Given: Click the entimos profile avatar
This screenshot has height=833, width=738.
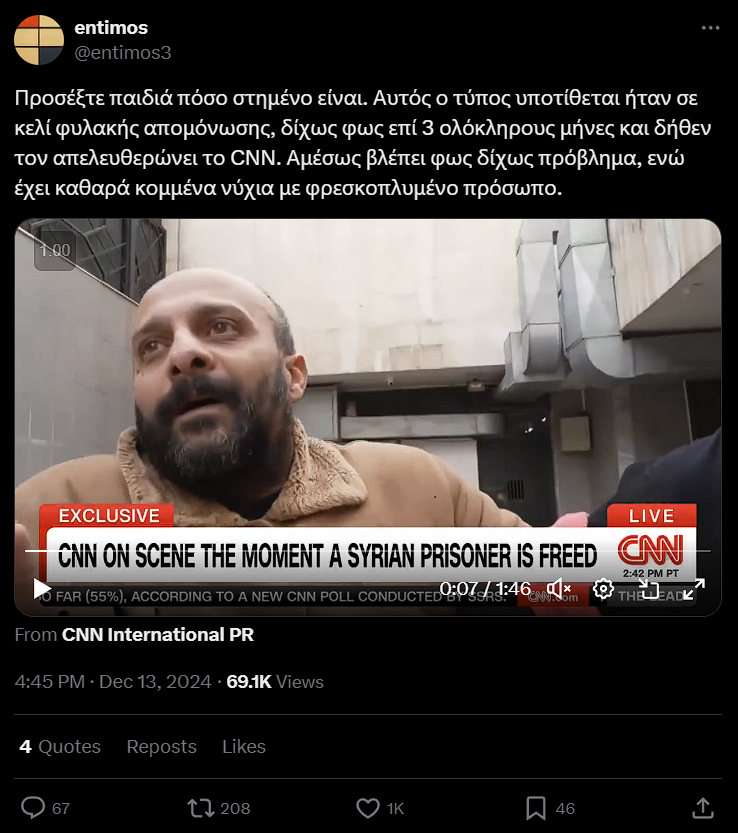Looking at the screenshot, I should point(39,40).
